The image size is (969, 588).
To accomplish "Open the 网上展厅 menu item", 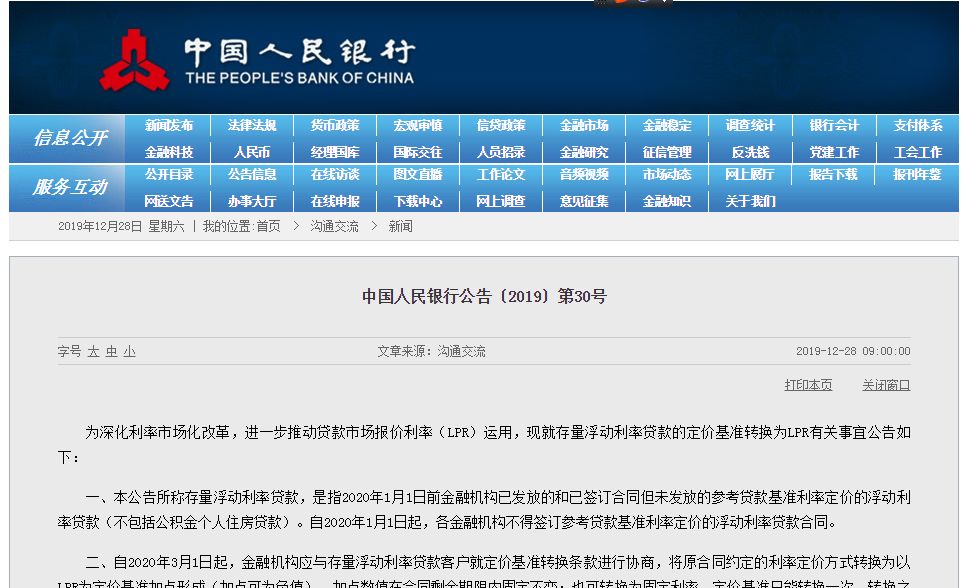I will (750, 175).
